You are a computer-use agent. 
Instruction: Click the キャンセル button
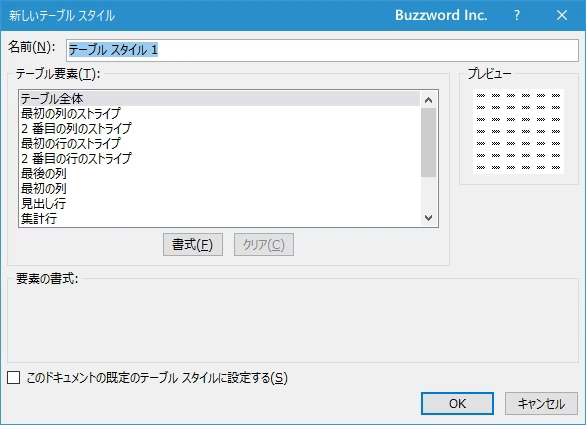(541, 403)
